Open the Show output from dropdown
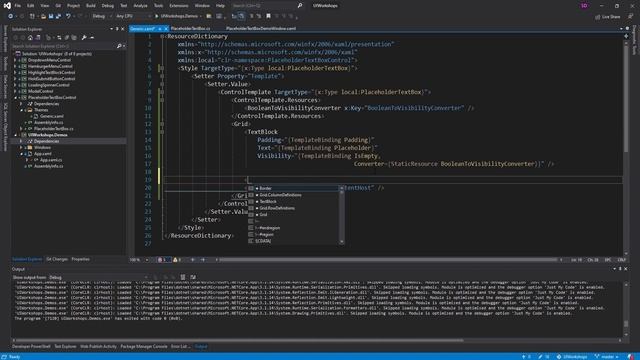 coord(98,277)
